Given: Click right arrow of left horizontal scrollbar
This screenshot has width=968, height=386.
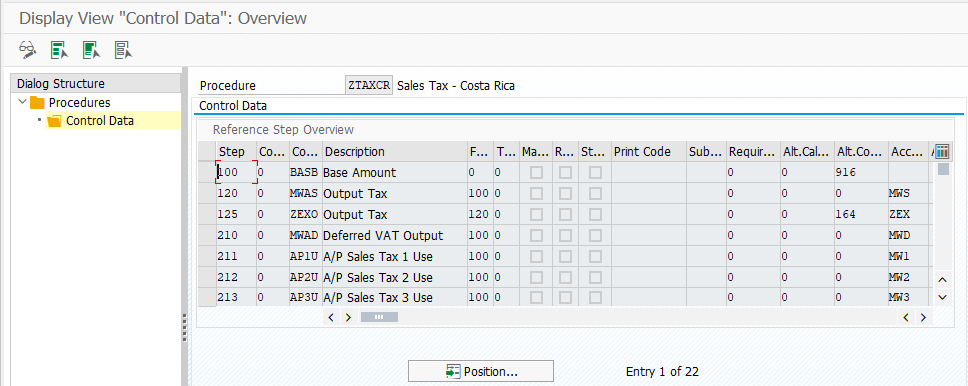Looking at the screenshot, I should 348,317.
